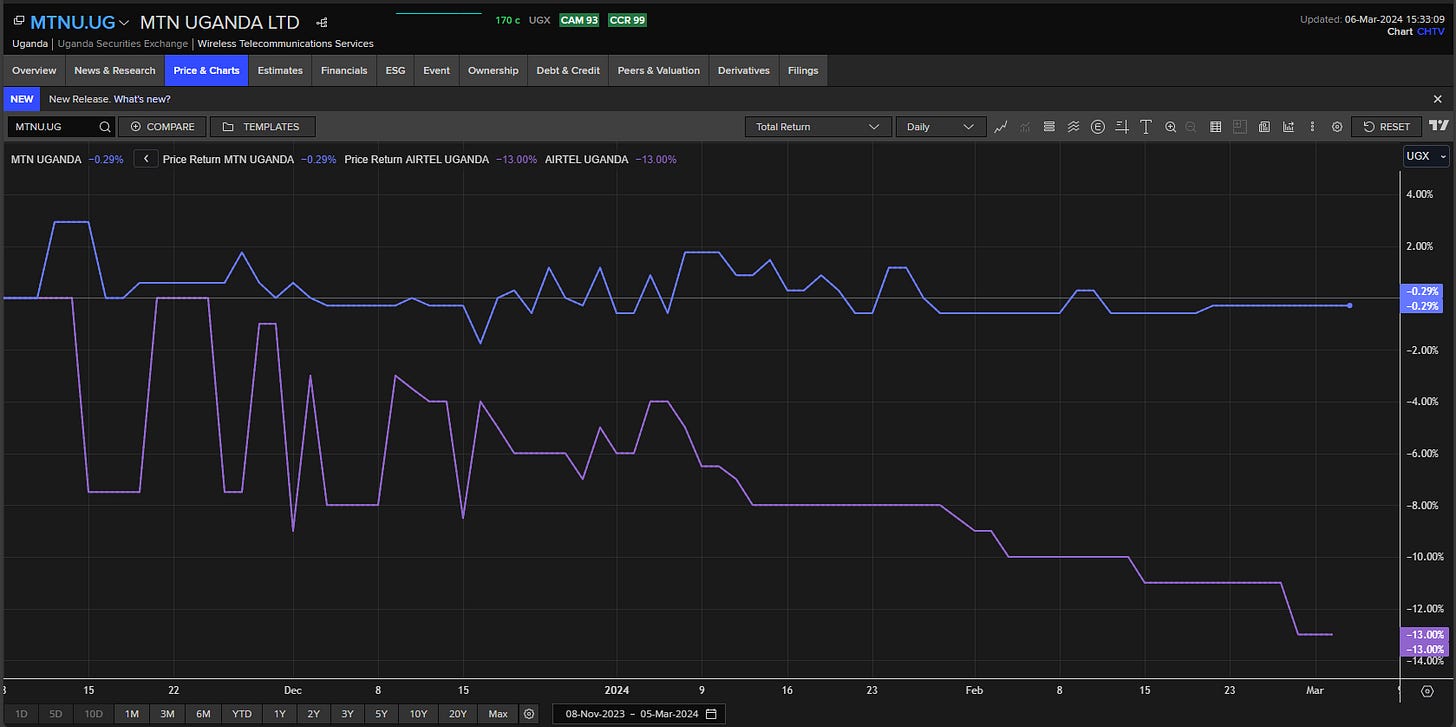
Task: Switch to the Estimates tab
Action: 280,70
